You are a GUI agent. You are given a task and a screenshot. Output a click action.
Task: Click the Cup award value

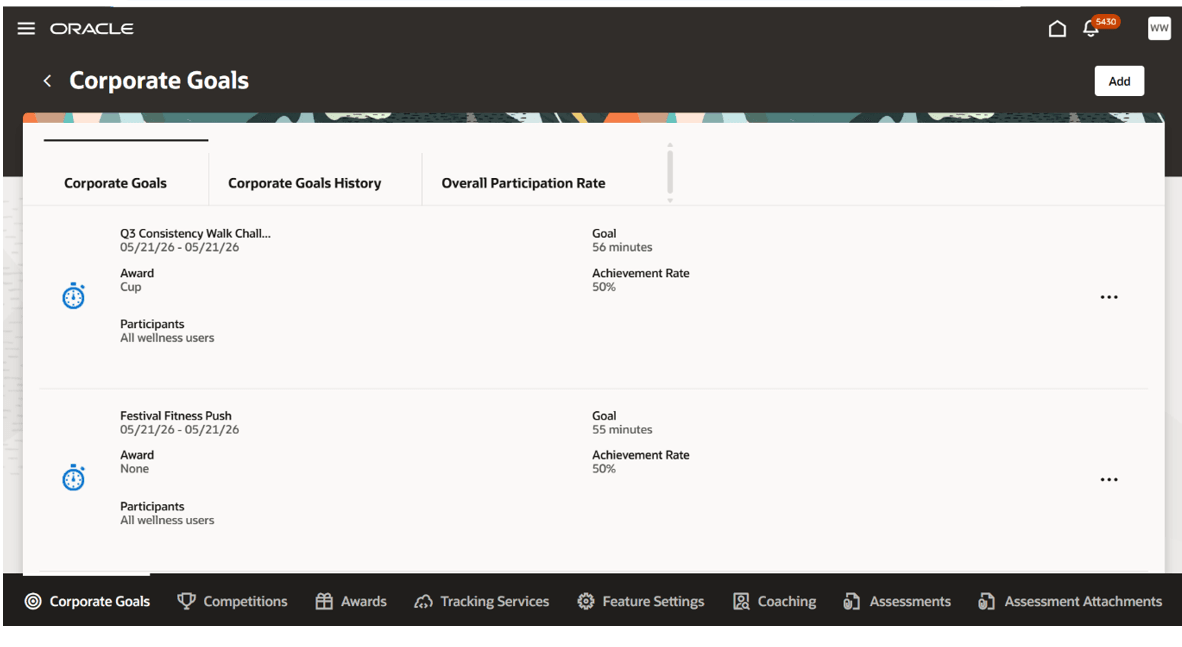click(x=130, y=287)
